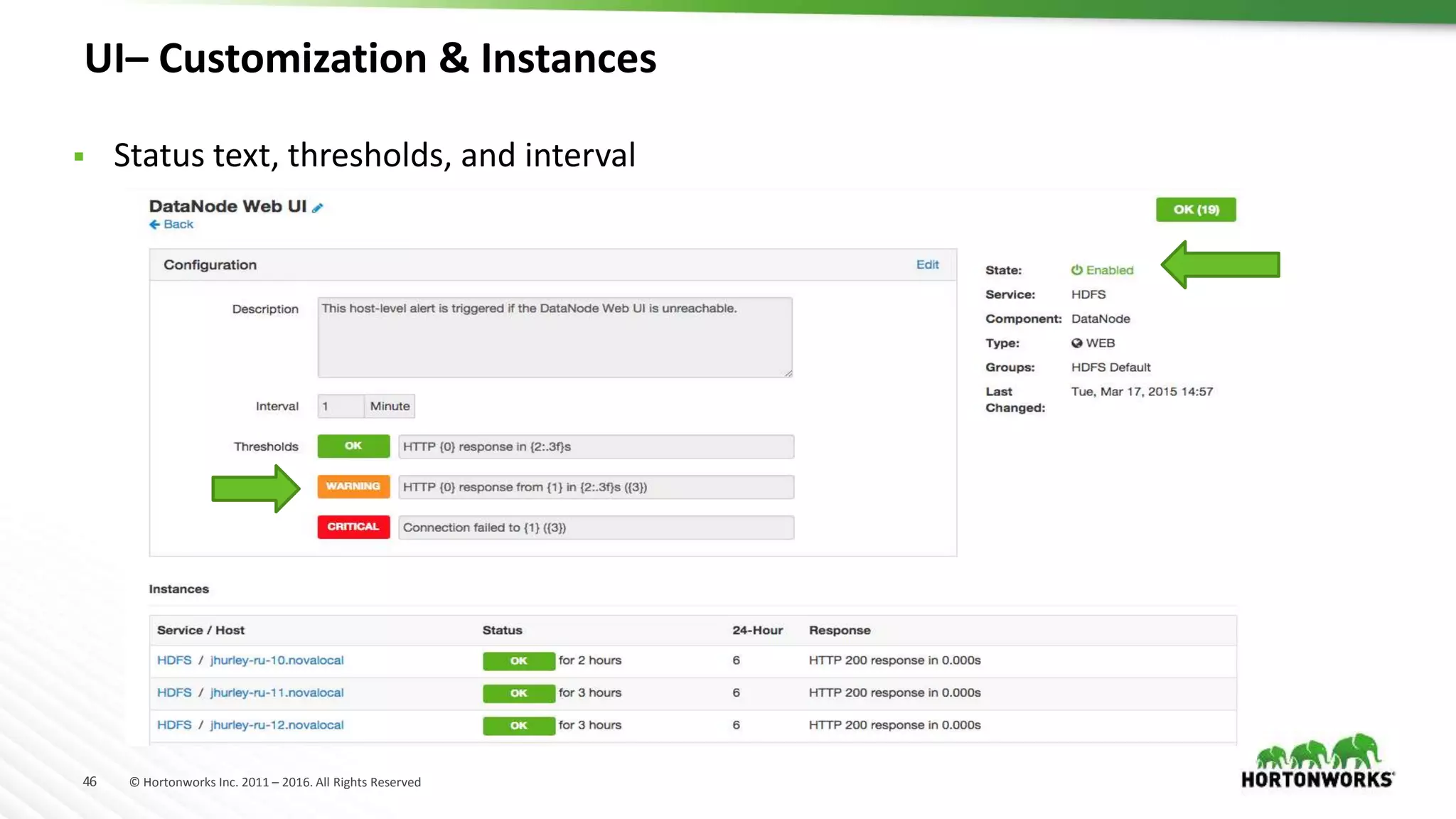Click the Minute unit label of Interval
Viewport: 1456px width, 819px height.
click(390, 407)
